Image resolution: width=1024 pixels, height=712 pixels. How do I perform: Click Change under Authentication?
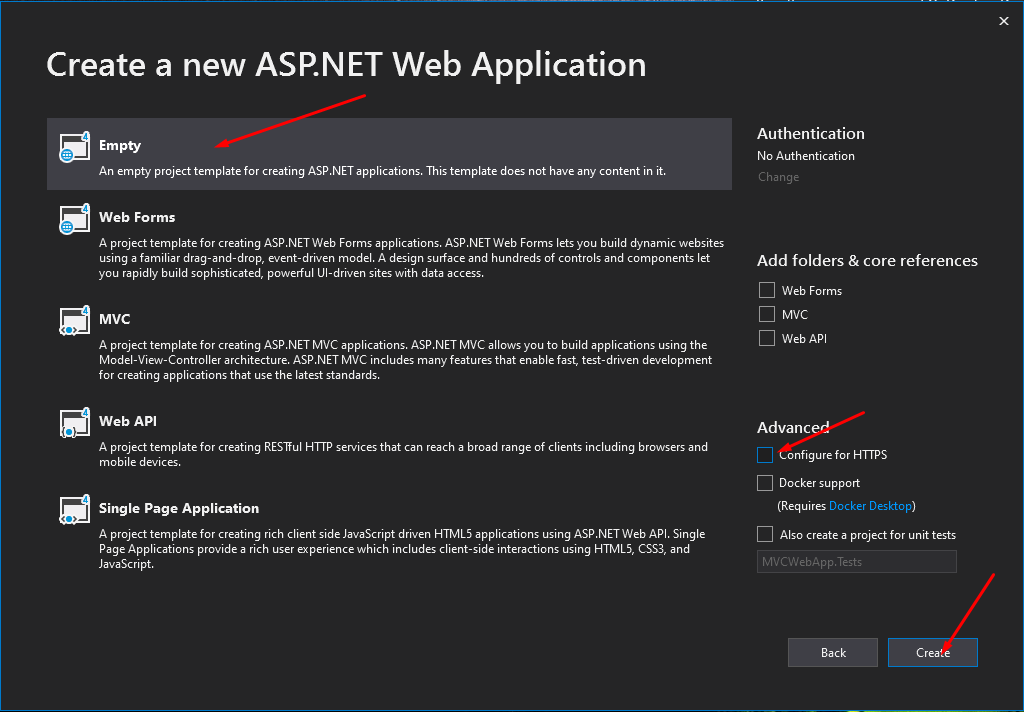[778, 177]
